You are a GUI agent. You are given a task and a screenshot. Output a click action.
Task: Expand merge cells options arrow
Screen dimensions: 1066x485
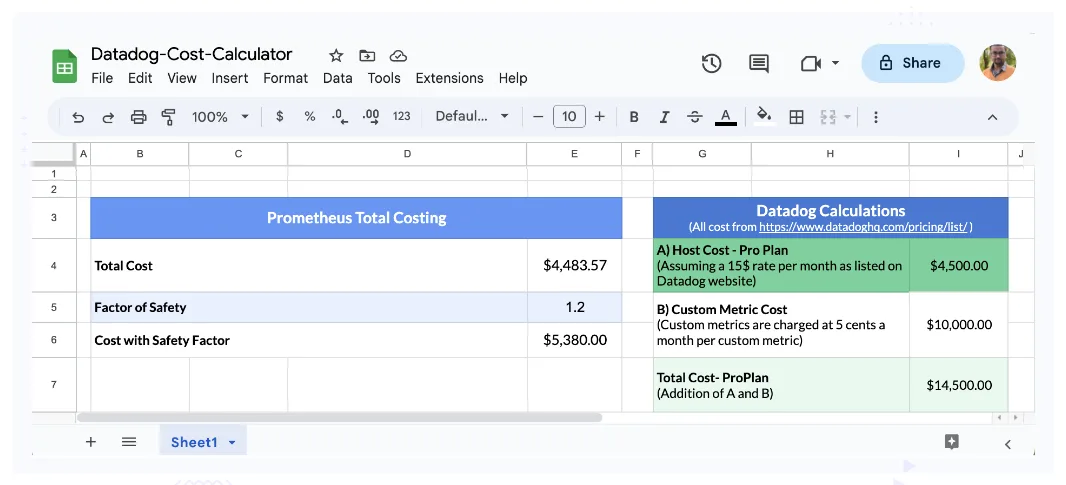[x=847, y=117]
